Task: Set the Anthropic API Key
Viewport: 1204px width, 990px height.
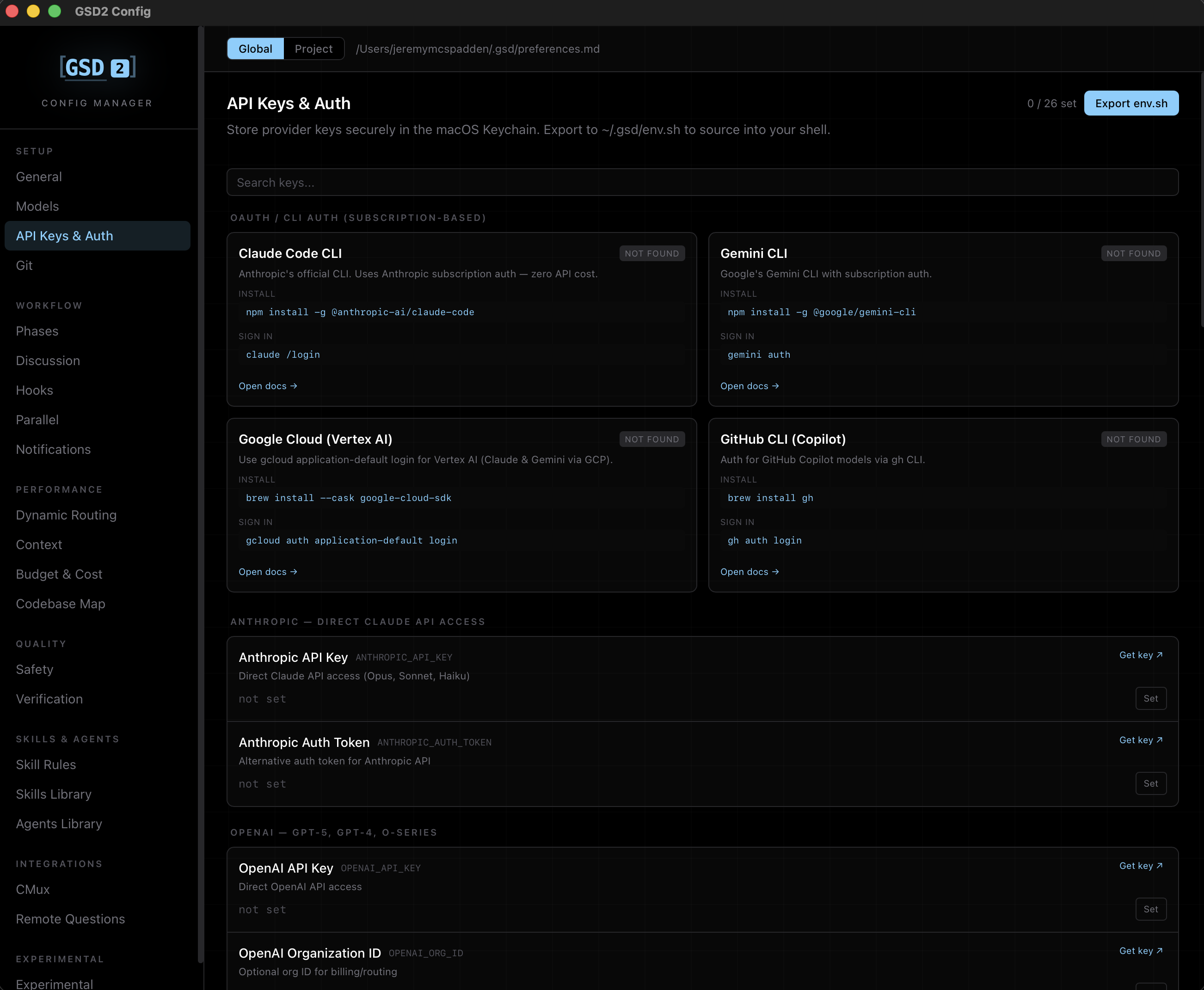Action: click(x=1151, y=698)
